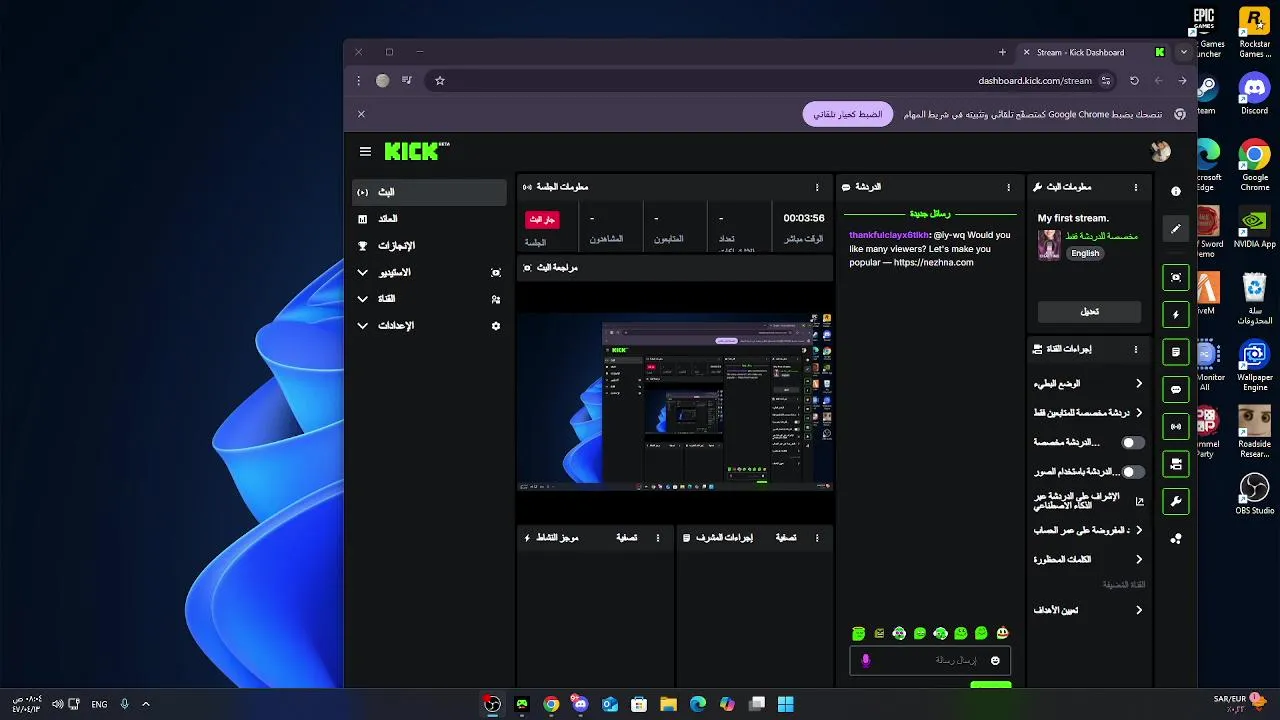Screen dimensions: 1280x720
Task: Reload the page in Chrome
Action: pos(1134,80)
